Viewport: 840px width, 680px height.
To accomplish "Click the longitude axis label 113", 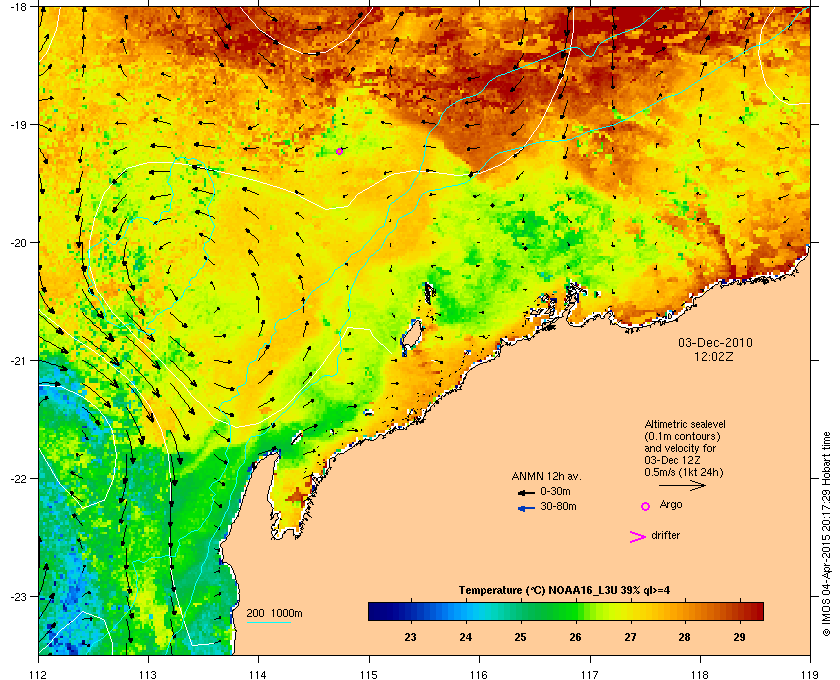I will click(148, 674).
